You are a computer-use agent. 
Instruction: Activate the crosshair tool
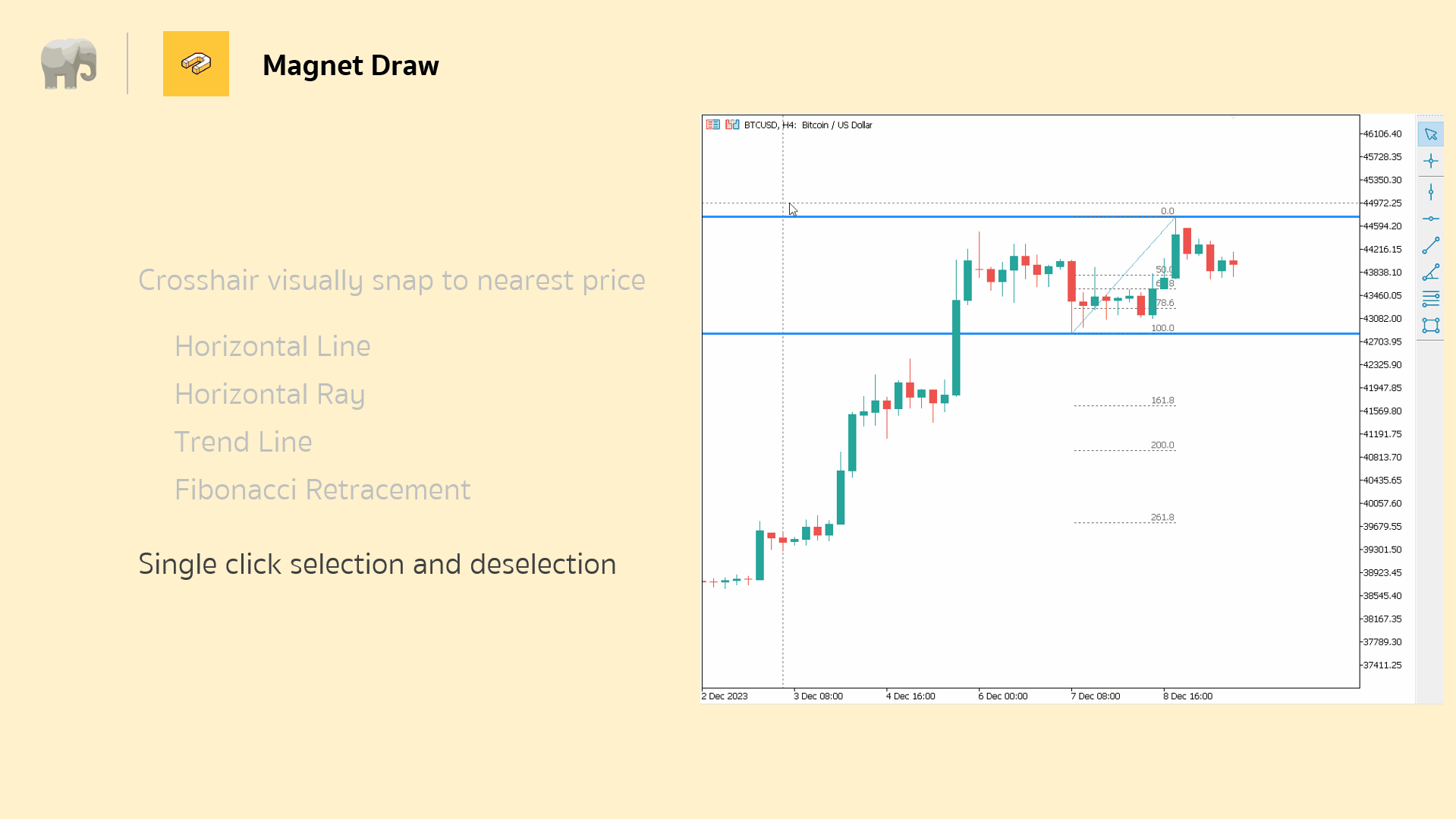pos(1430,161)
